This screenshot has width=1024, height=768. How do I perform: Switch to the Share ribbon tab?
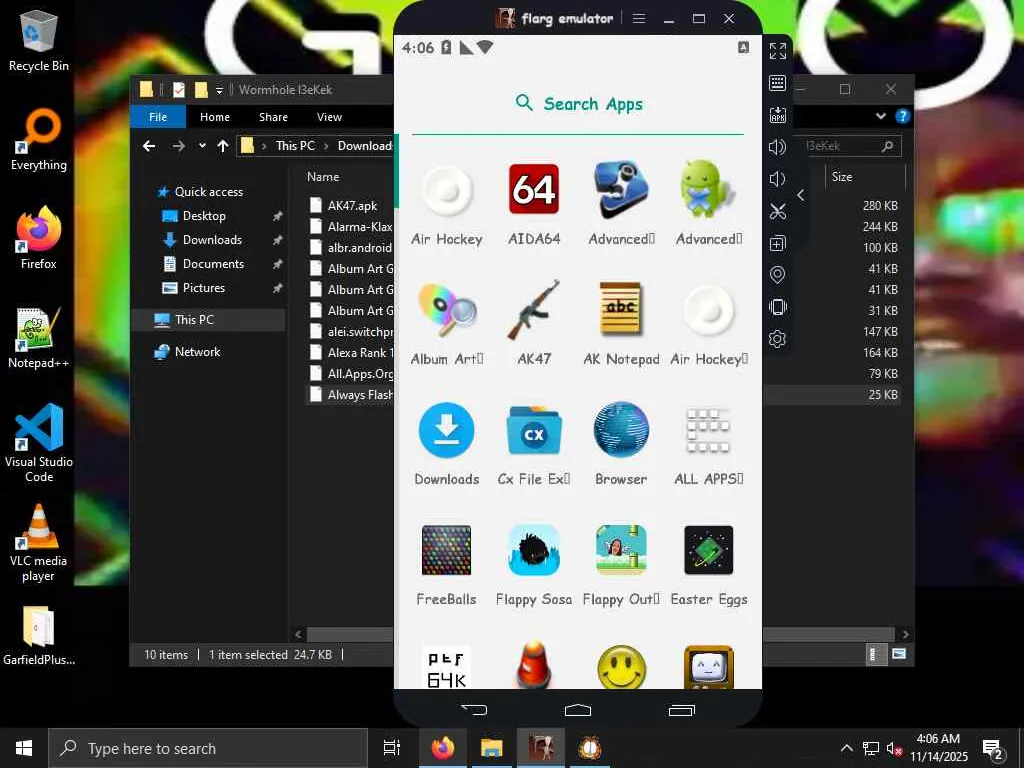(x=273, y=117)
